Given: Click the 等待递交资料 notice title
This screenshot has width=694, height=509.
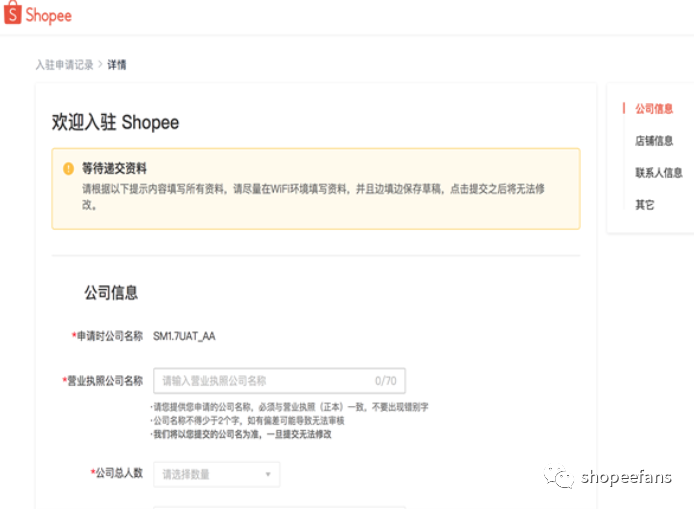Looking at the screenshot, I should pos(114,168).
